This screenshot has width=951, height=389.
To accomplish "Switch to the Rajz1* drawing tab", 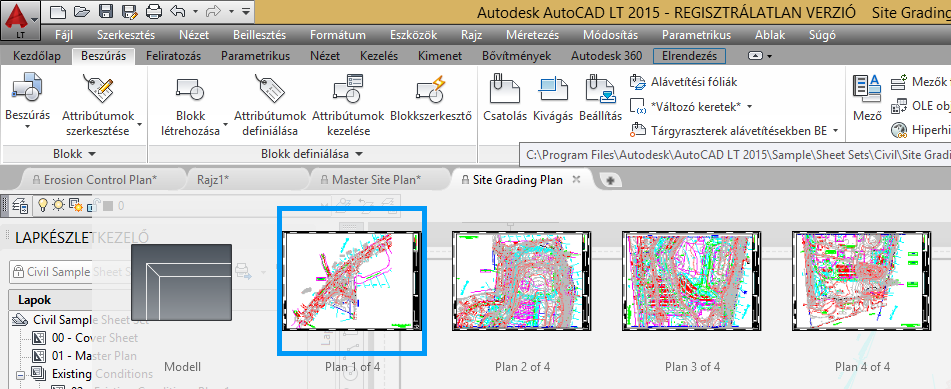I will 212,180.
